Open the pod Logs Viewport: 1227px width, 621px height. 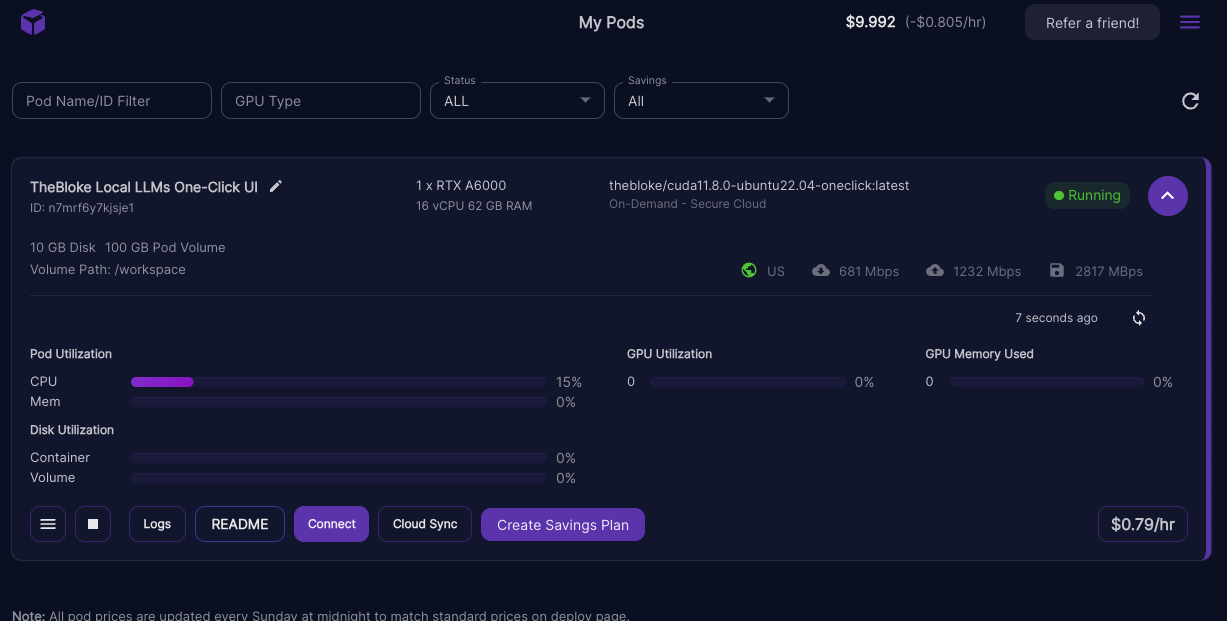click(x=157, y=524)
